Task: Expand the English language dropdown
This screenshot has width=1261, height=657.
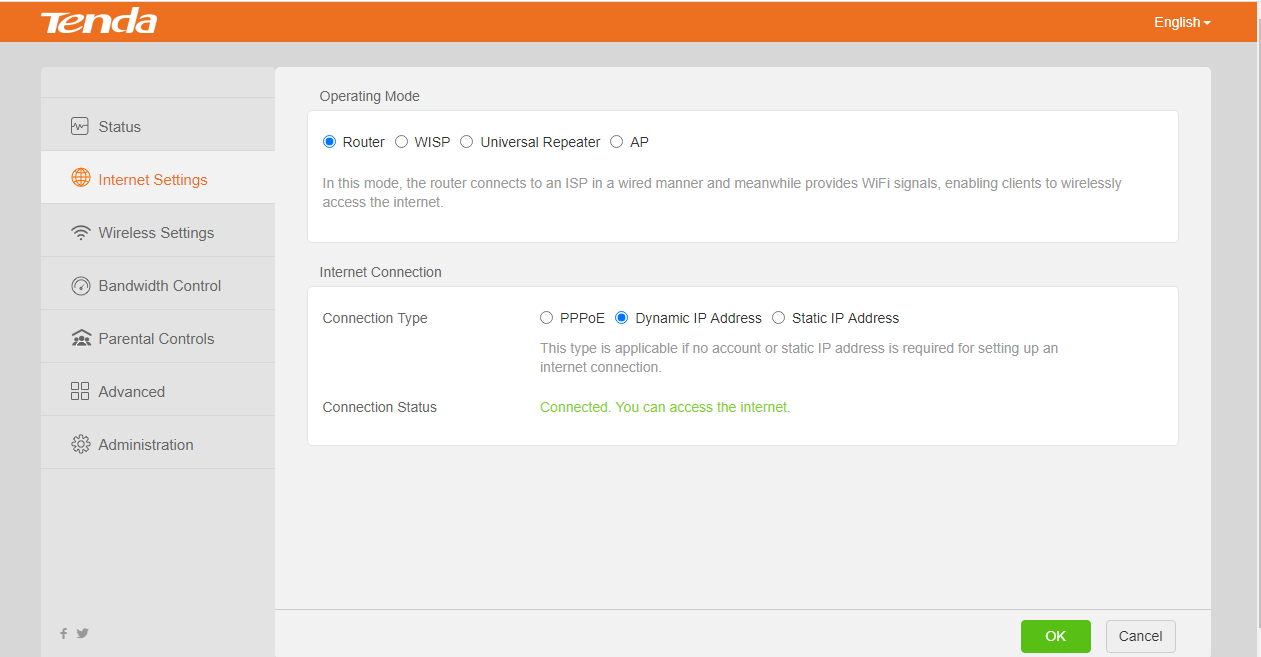Action: 1182,22
